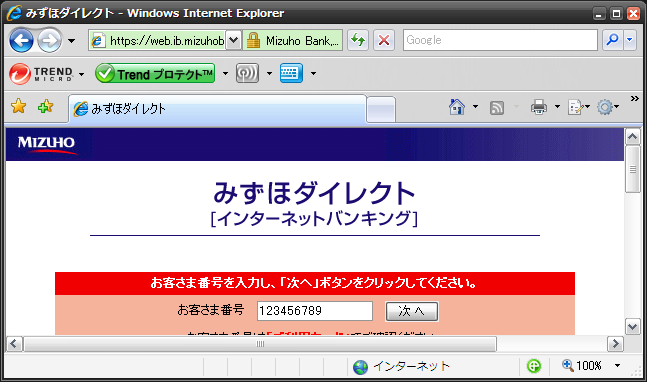
Task: Click the お客さま番号 input field
Action: [315, 311]
